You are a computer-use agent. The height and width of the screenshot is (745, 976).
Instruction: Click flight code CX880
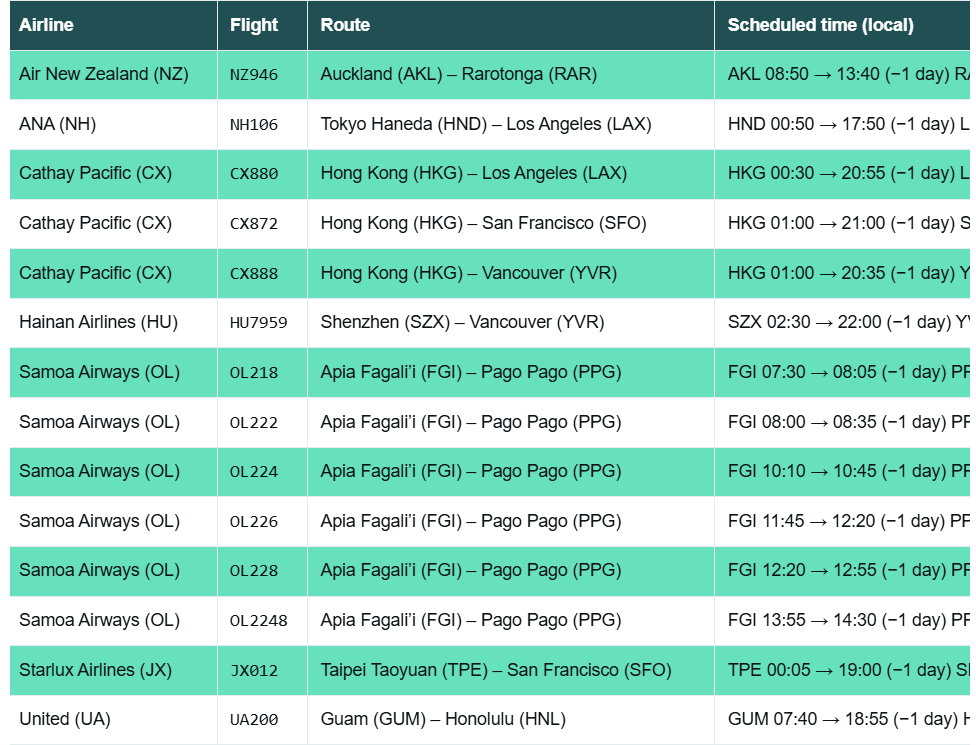click(254, 174)
